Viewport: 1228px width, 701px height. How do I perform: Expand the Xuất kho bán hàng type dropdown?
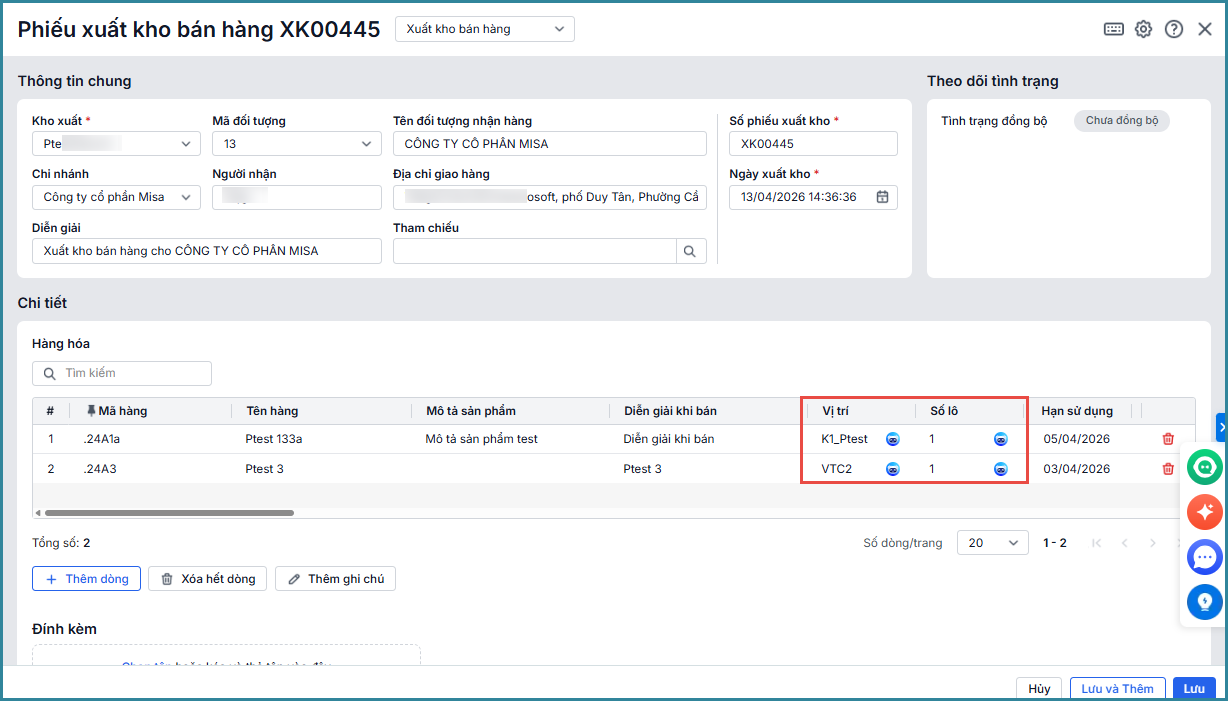pos(485,29)
